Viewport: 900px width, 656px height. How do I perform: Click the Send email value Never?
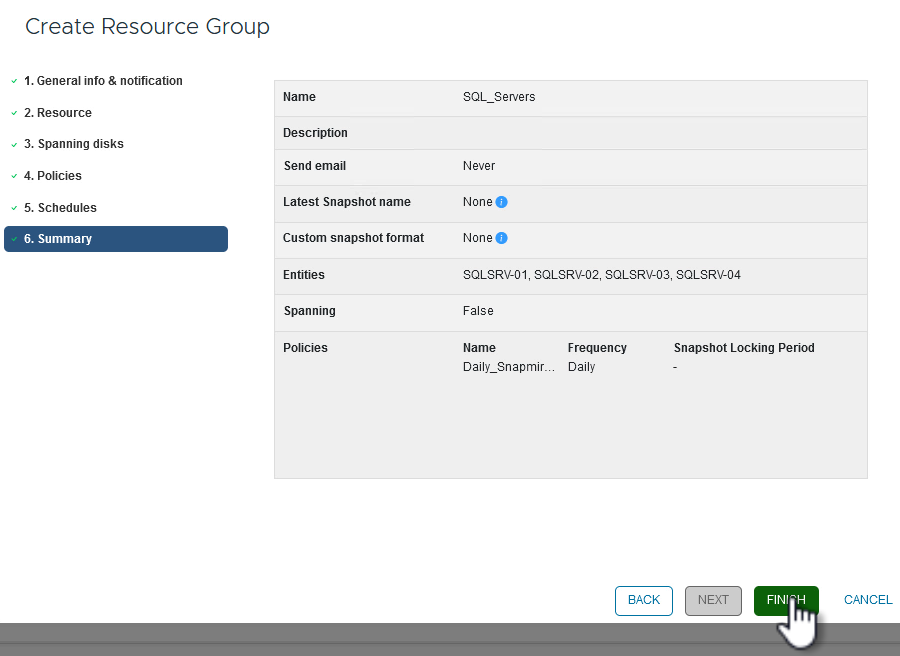pyautogui.click(x=479, y=166)
